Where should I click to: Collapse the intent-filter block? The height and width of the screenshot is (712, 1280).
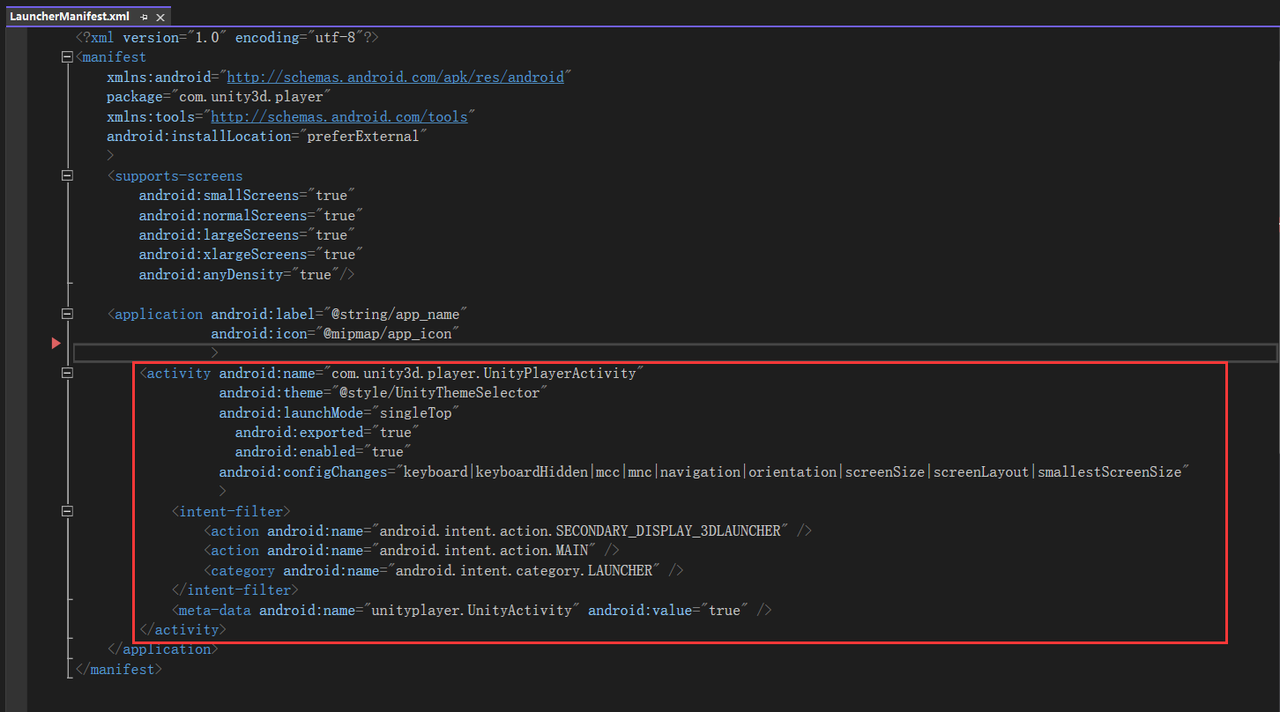point(67,511)
